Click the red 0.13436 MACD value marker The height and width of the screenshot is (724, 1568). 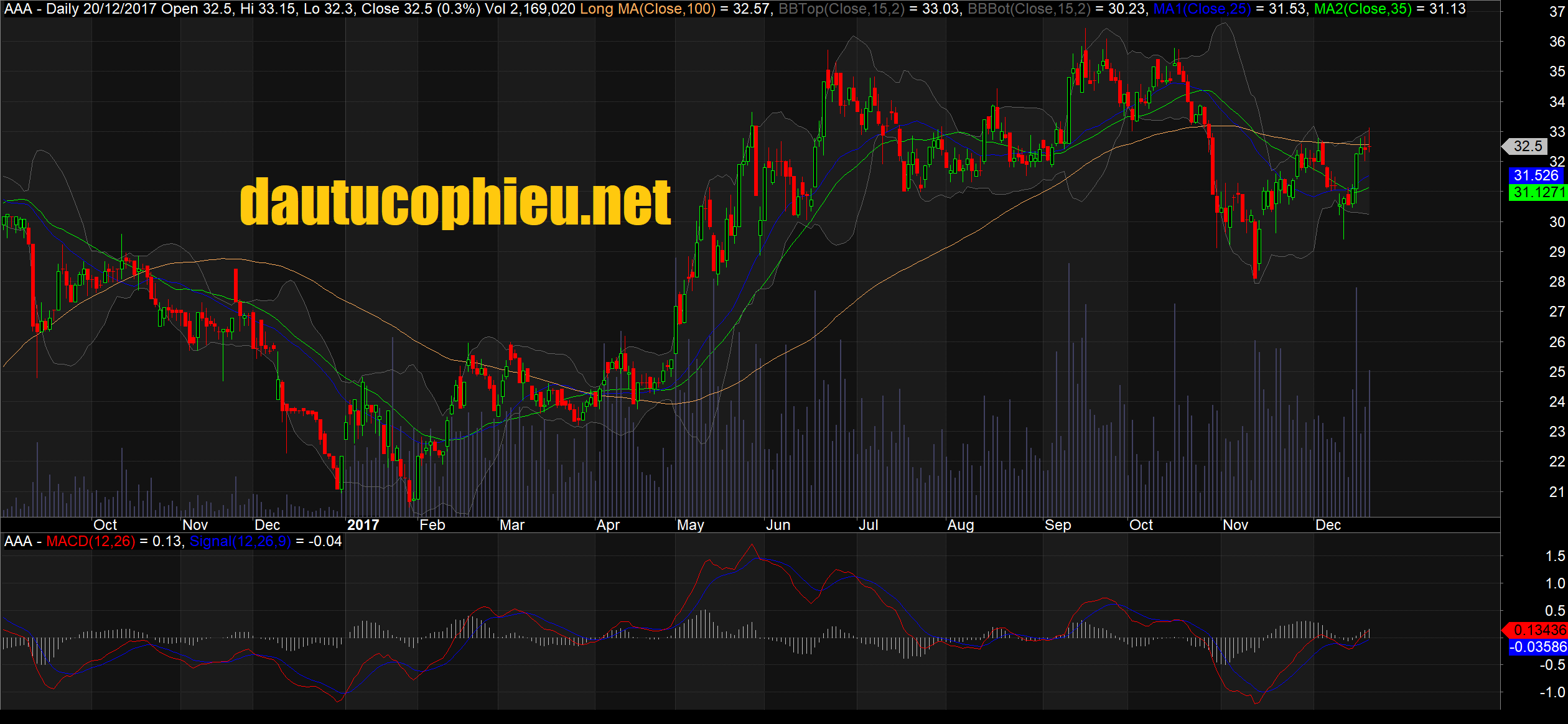1536,630
